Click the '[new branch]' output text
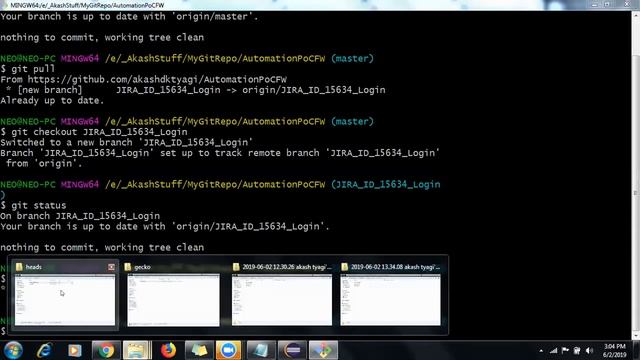The width and height of the screenshot is (640, 360). pyautogui.click(x=49, y=90)
